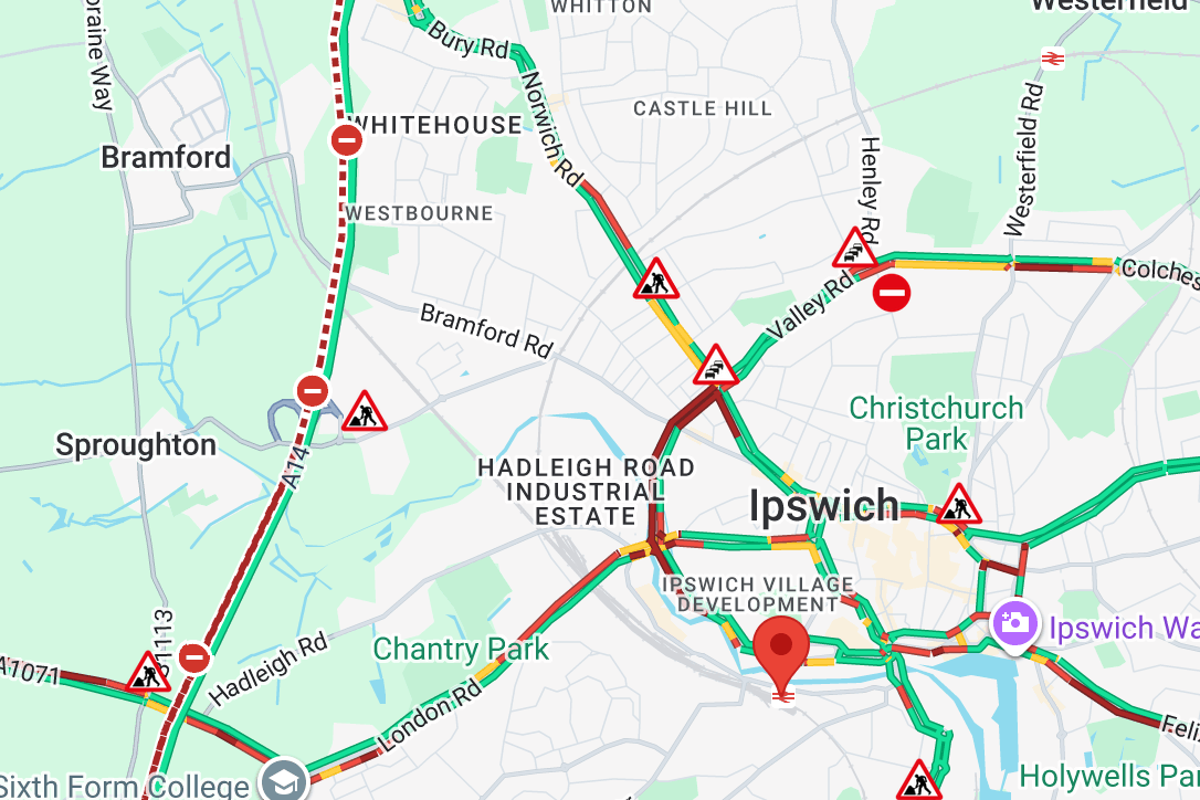Open roadworks icon on the A1071
The height and width of the screenshot is (800, 1200).
pos(149,673)
